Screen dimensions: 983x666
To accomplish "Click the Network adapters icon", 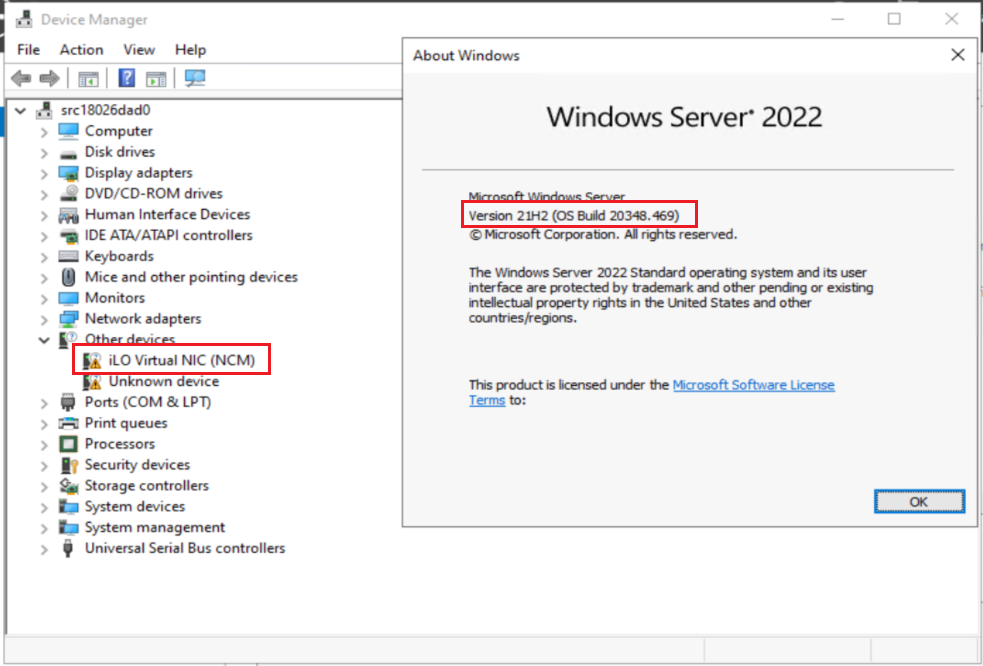I will 68,319.
